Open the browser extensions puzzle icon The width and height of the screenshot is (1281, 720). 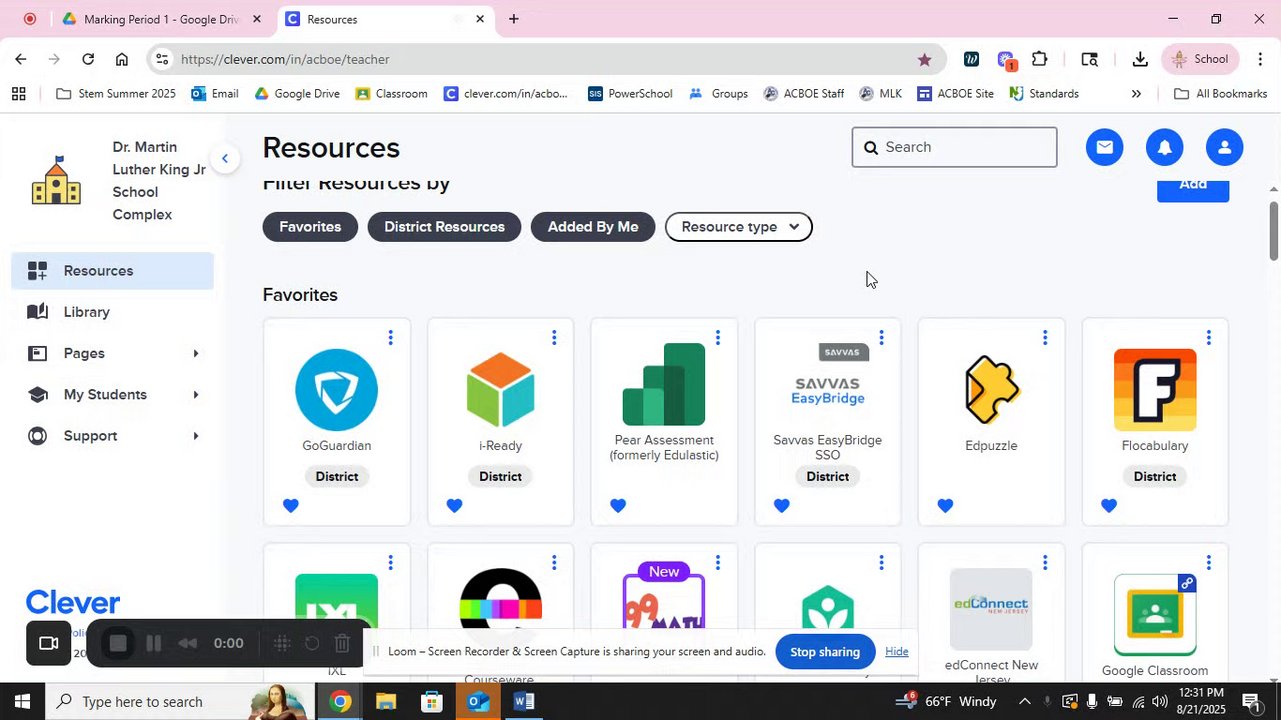pos(1040,59)
